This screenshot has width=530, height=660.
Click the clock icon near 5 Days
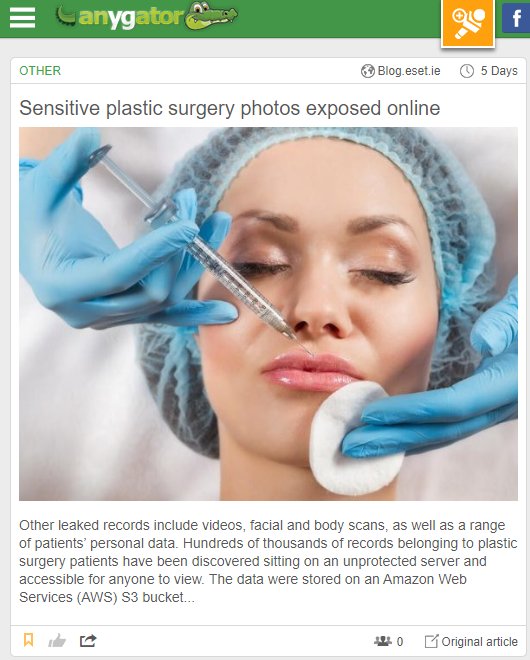[466, 71]
